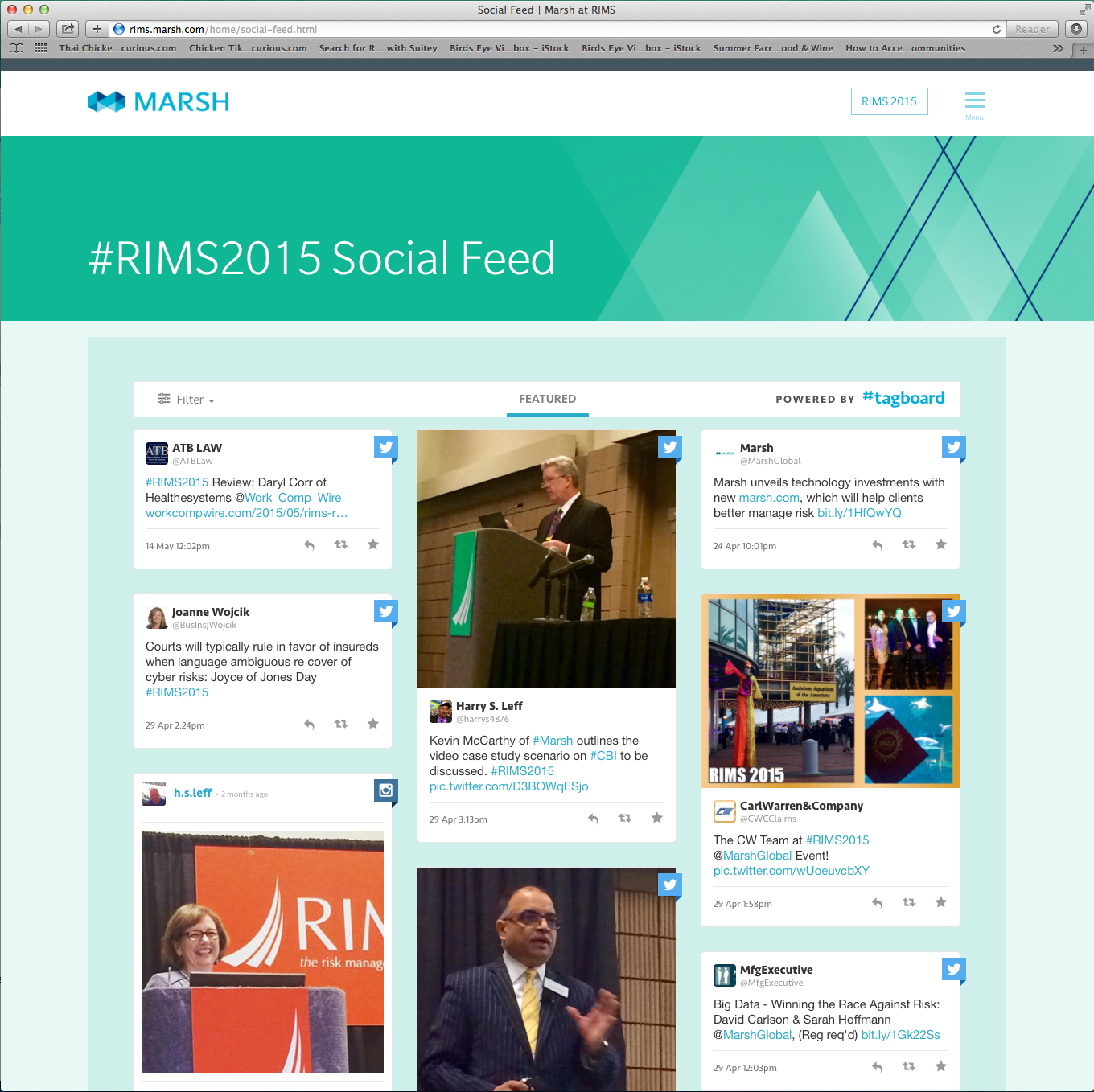The width and height of the screenshot is (1094, 1092).
Task: Click the browser Share button
Action: point(68,29)
